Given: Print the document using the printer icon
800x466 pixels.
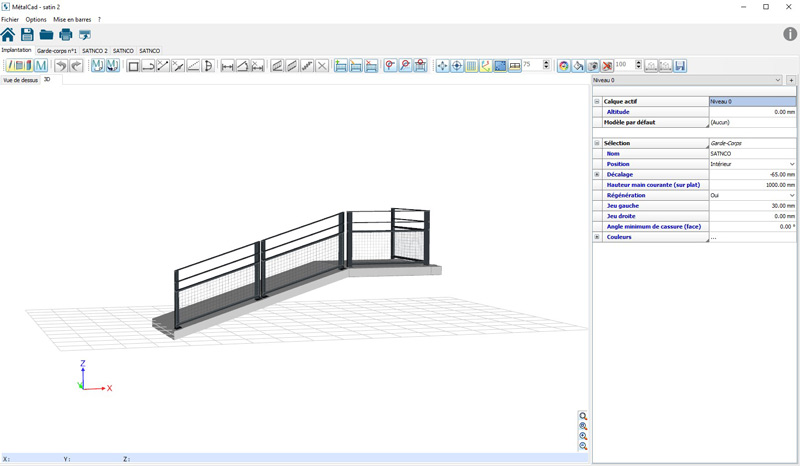Looking at the screenshot, I should point(66,35).
